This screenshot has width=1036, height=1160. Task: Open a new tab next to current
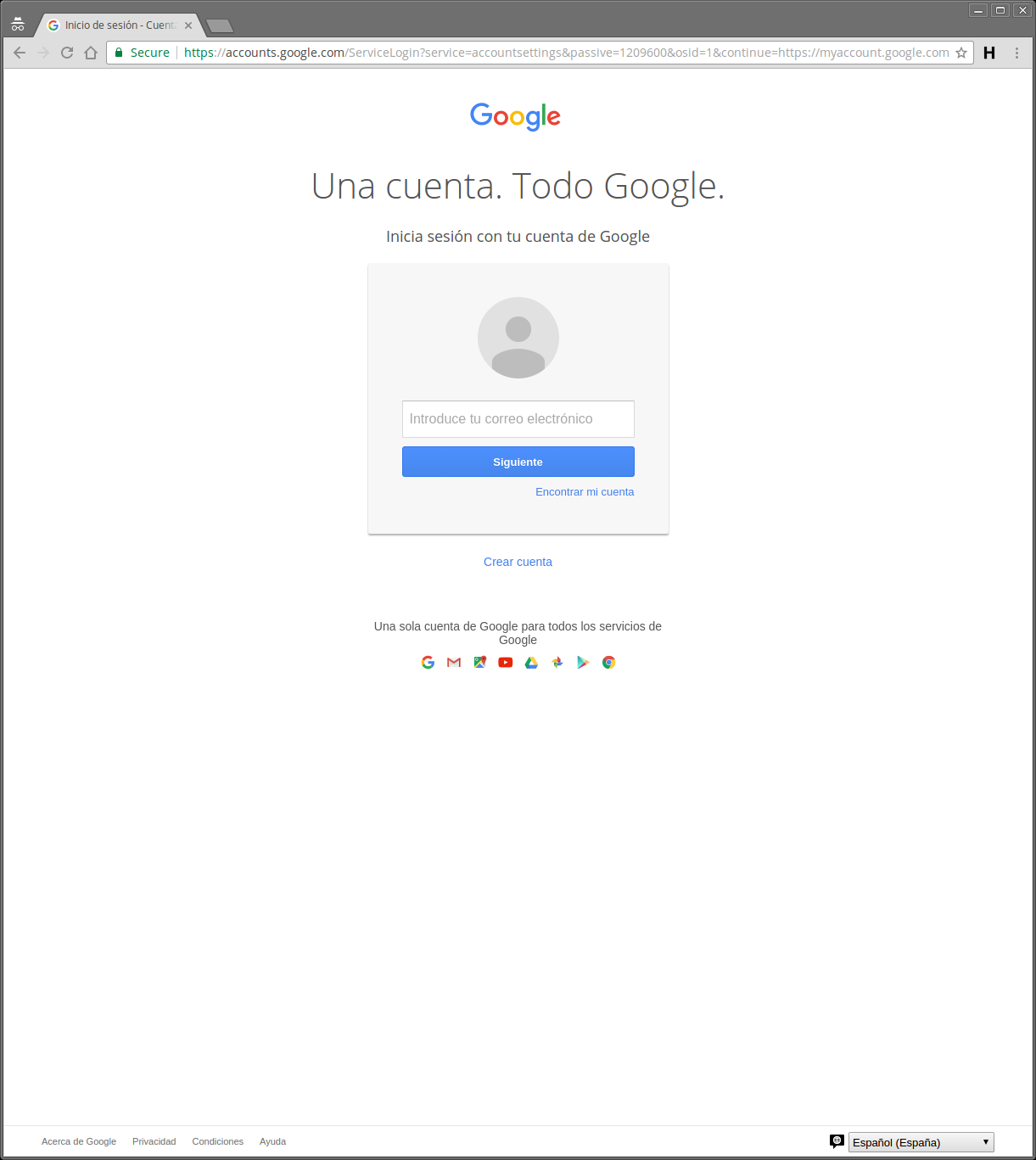pyautogui.click(x=220, y=26)
